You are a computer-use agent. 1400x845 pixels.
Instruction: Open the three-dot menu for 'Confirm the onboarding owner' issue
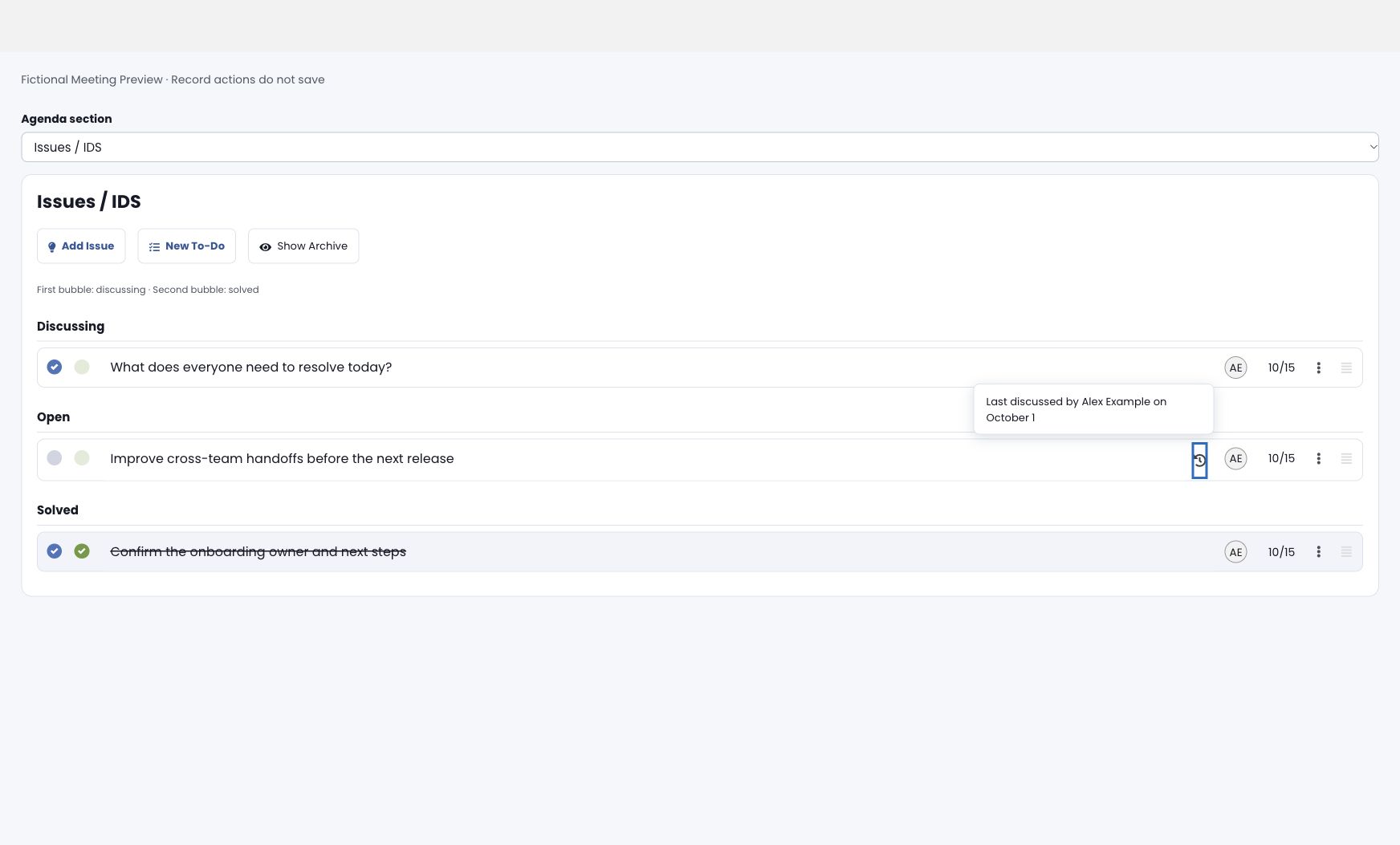coord(1318,552)
